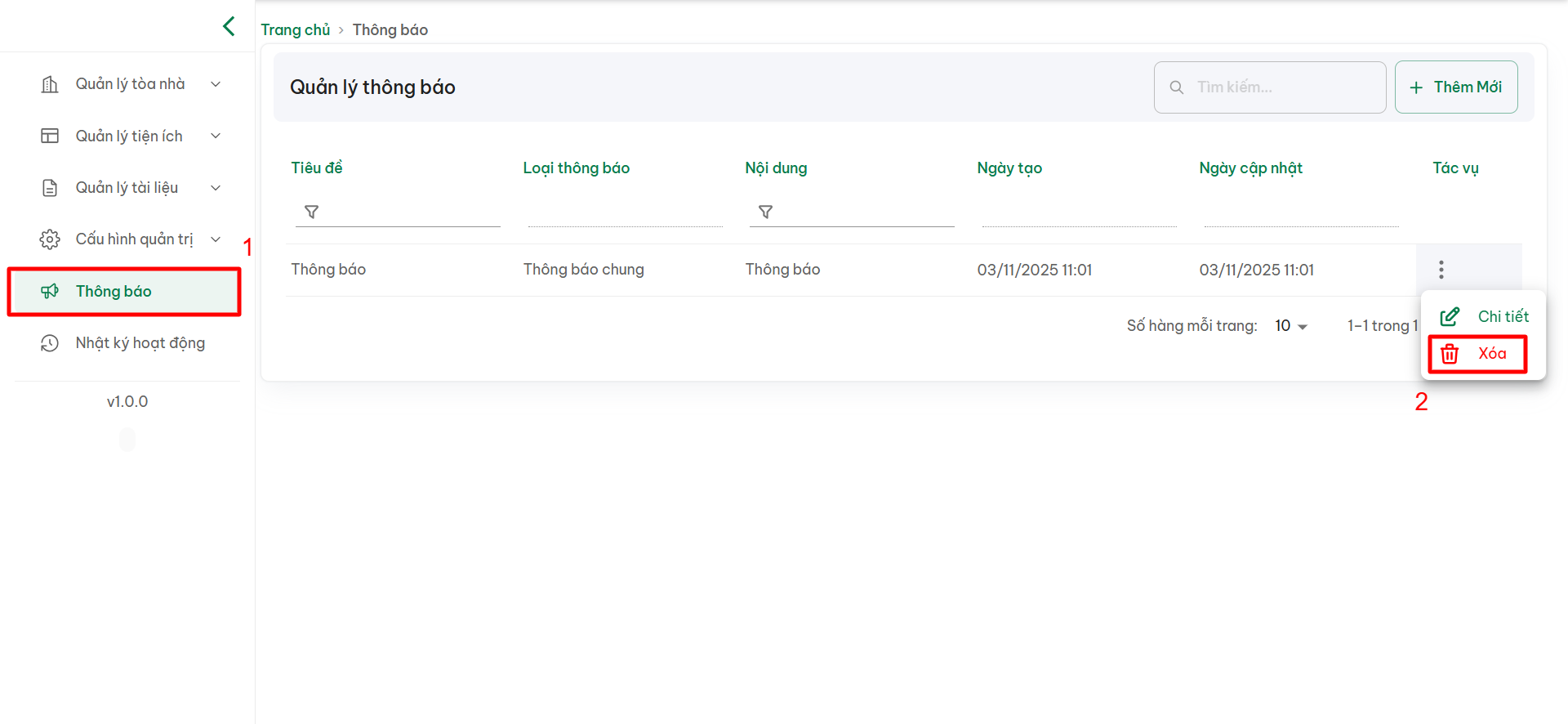Open Nhật ký hoạt động in sidebar
Screen dimensions: 1568x724
point(140,343)
